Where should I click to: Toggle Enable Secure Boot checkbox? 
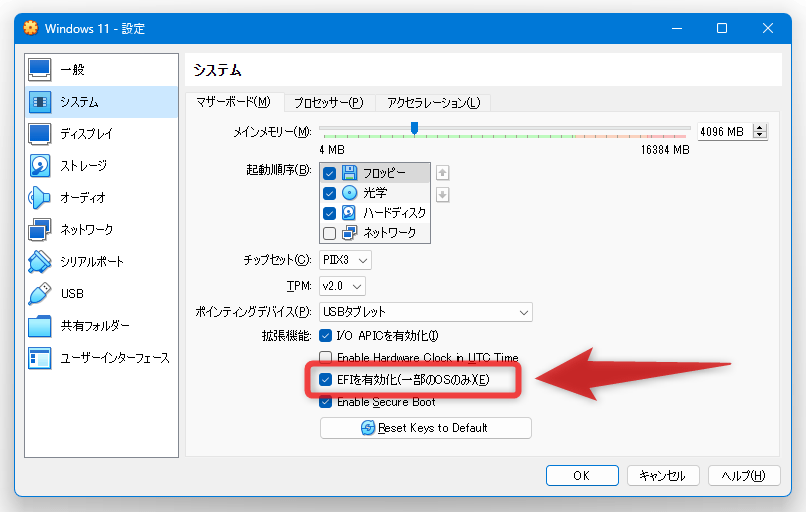(x=325, y=401)
